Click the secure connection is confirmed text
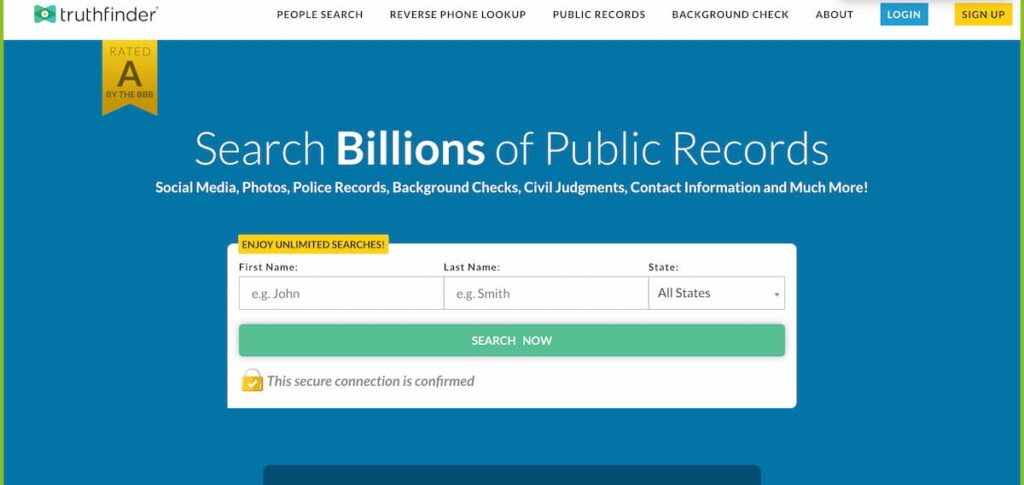Image resolution: width=1024 pixels, height=485 pixels. (x=371, y=381)
